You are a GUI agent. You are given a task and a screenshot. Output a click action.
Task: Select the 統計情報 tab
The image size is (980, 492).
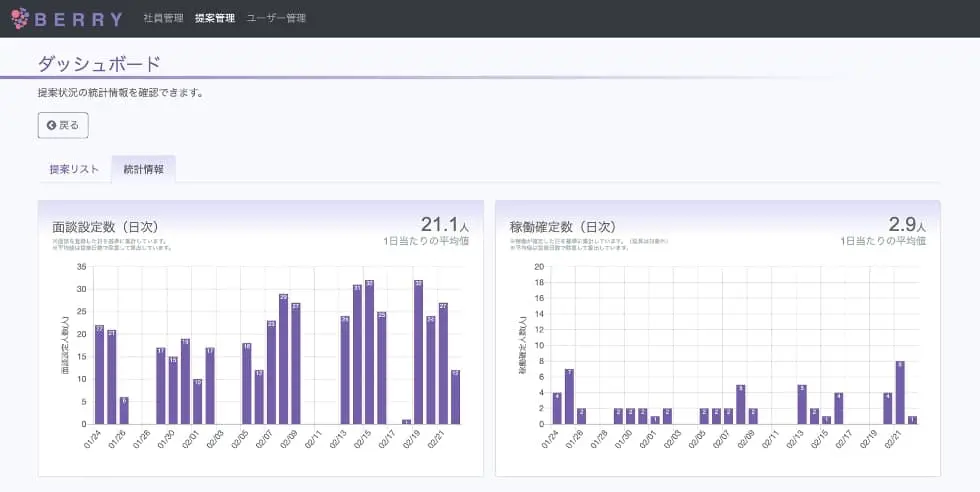click(x=144, y=169)
